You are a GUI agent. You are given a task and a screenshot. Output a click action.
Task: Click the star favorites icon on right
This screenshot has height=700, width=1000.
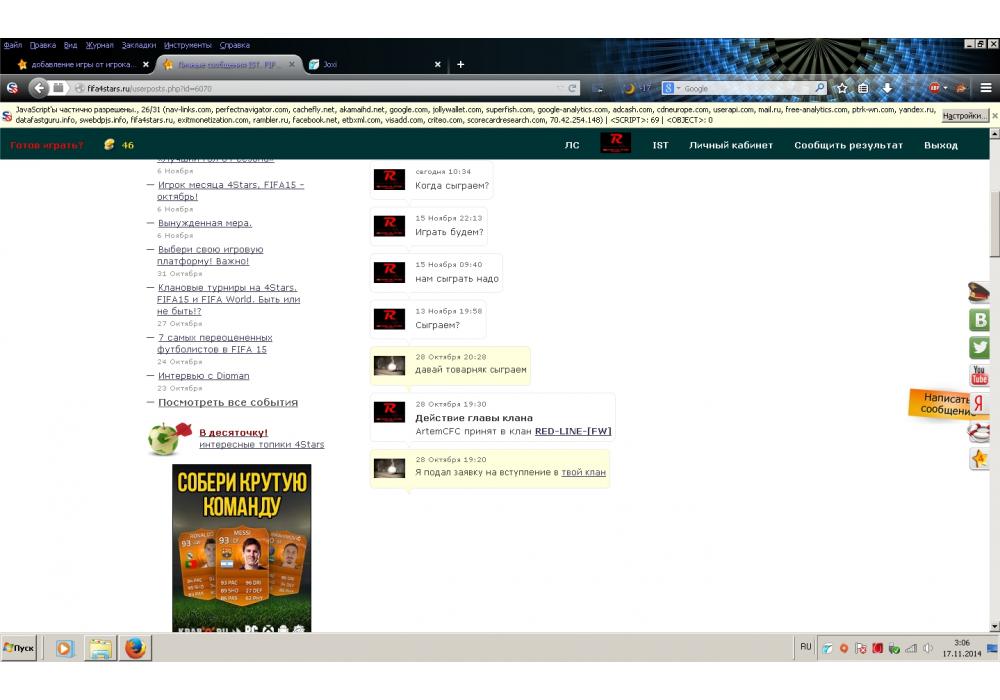coord(980,459)
